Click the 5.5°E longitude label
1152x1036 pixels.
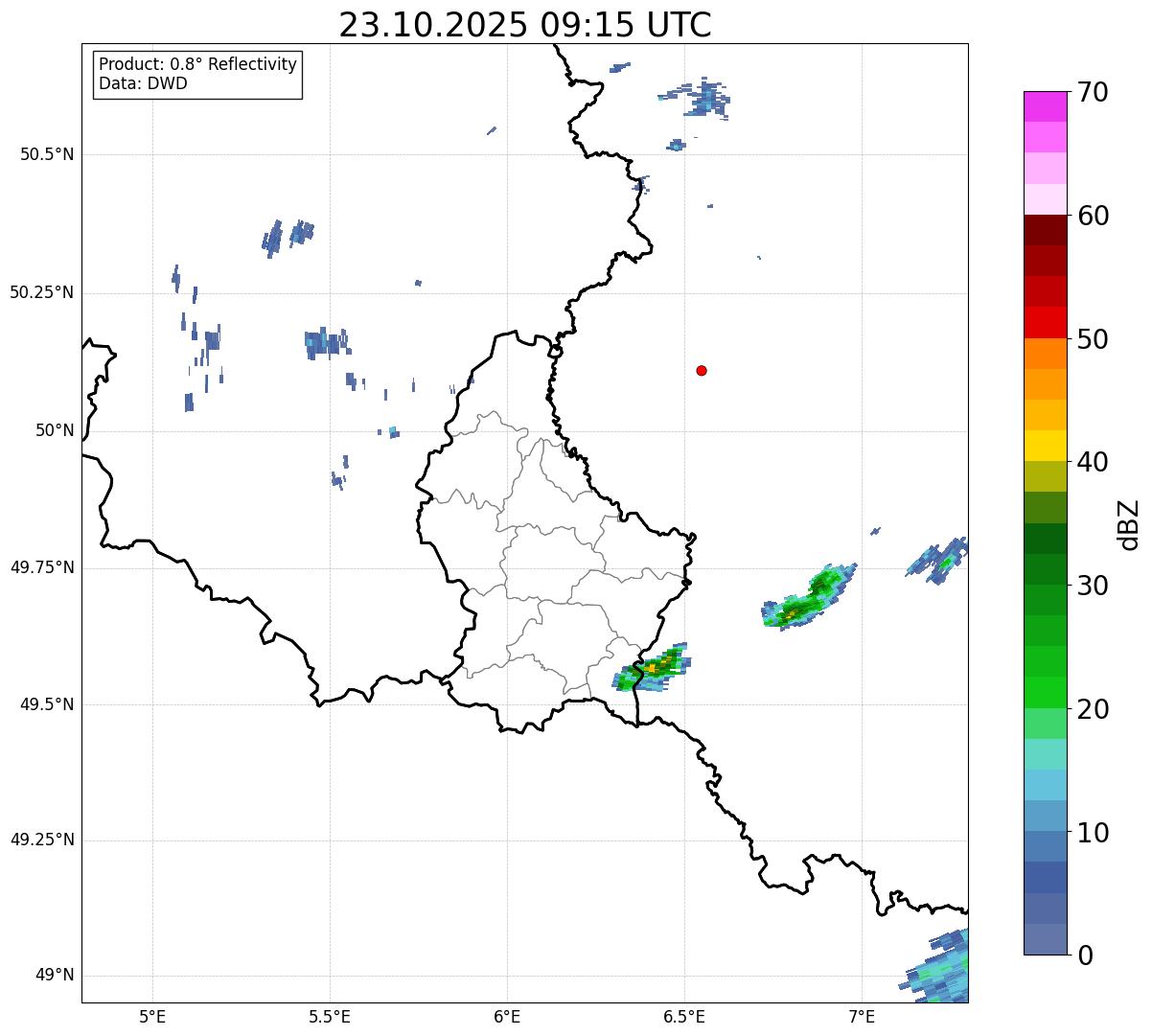330,1016
